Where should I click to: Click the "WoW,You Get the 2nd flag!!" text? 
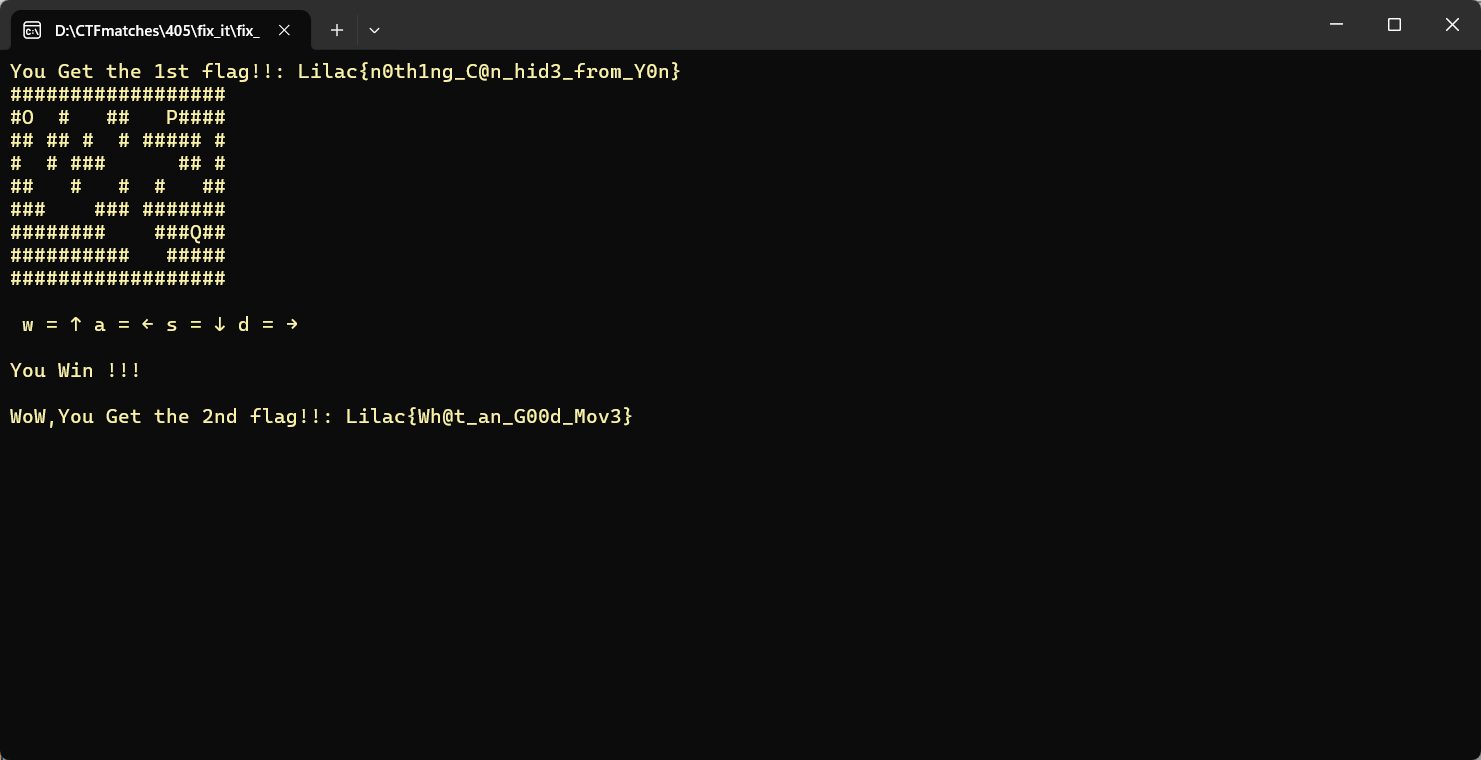point(171,416)
